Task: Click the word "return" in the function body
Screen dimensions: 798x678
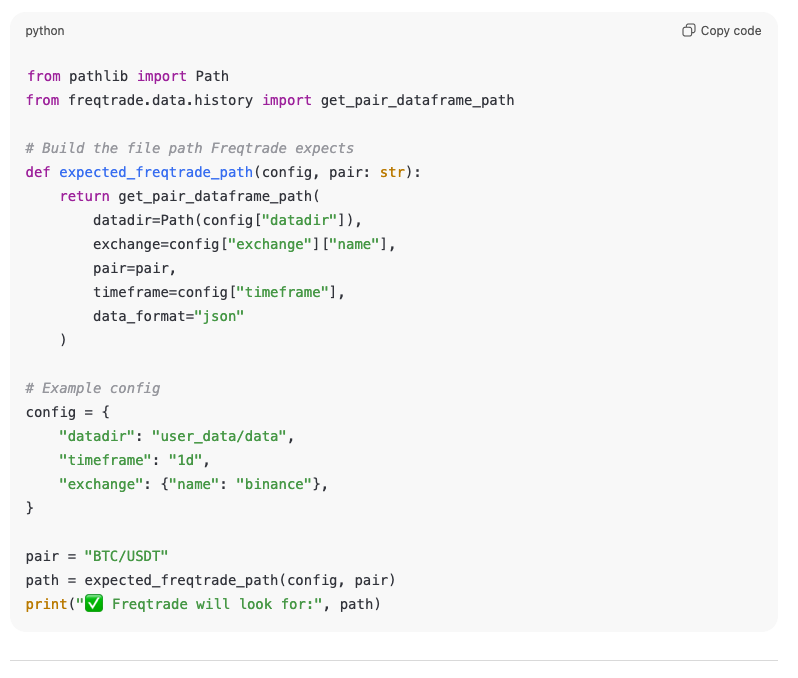Action: tap(84, 196)
